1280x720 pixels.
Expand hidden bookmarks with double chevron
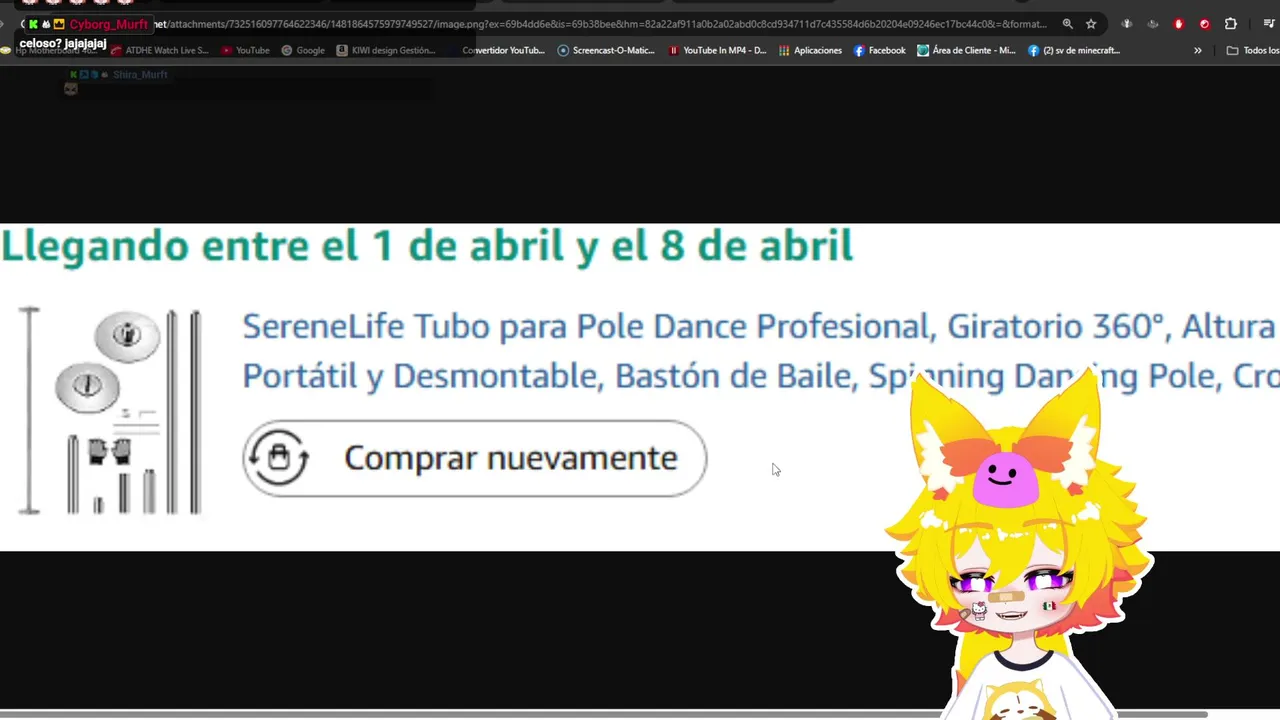click(x=1198, y=50)
